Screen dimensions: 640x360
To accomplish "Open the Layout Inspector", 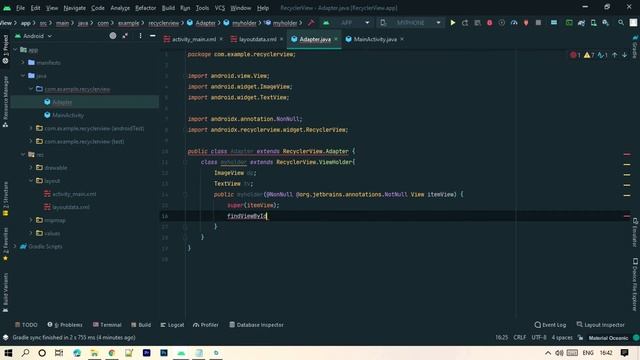I will point(600,325).
